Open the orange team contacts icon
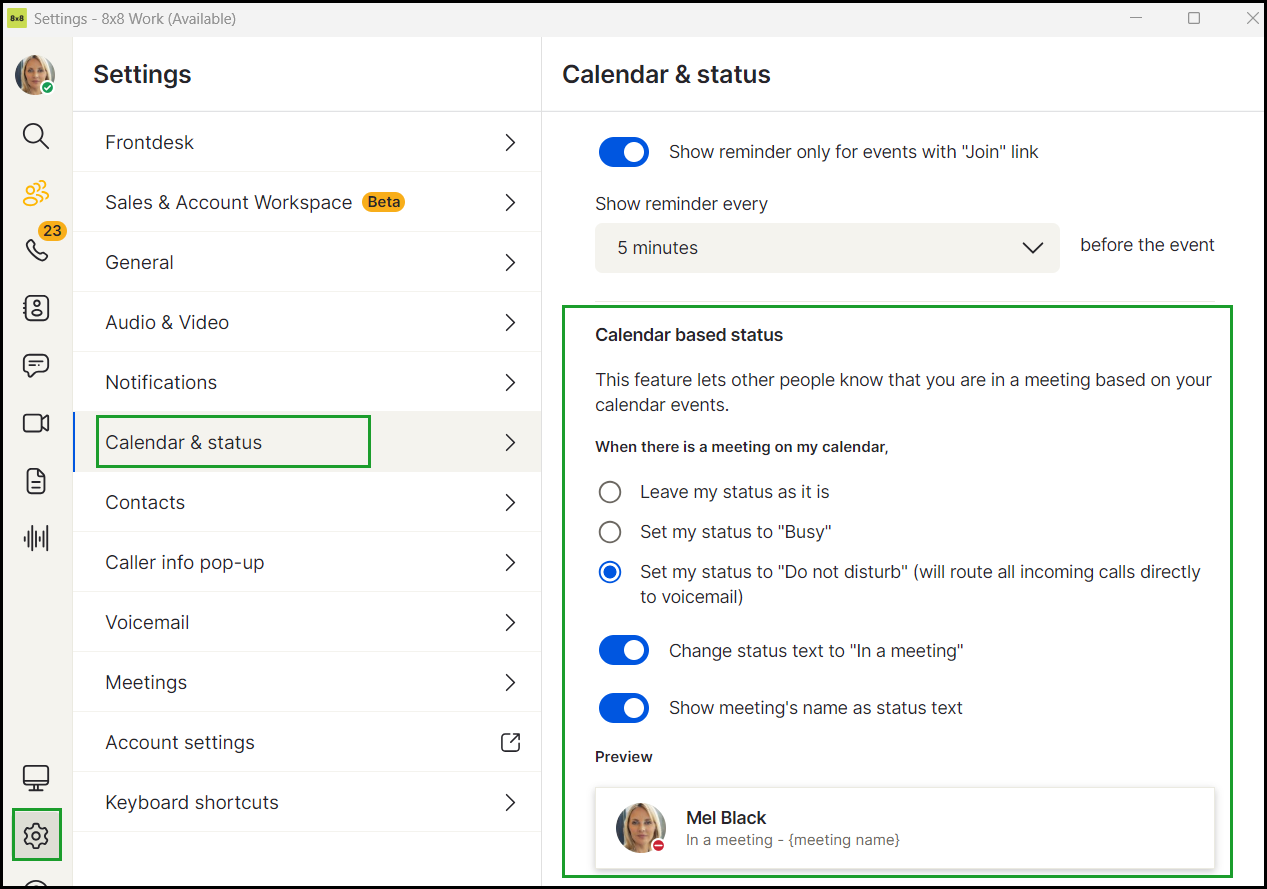Screen dimensions: 1267x889 pyautogui.click(x=36, y=193)
